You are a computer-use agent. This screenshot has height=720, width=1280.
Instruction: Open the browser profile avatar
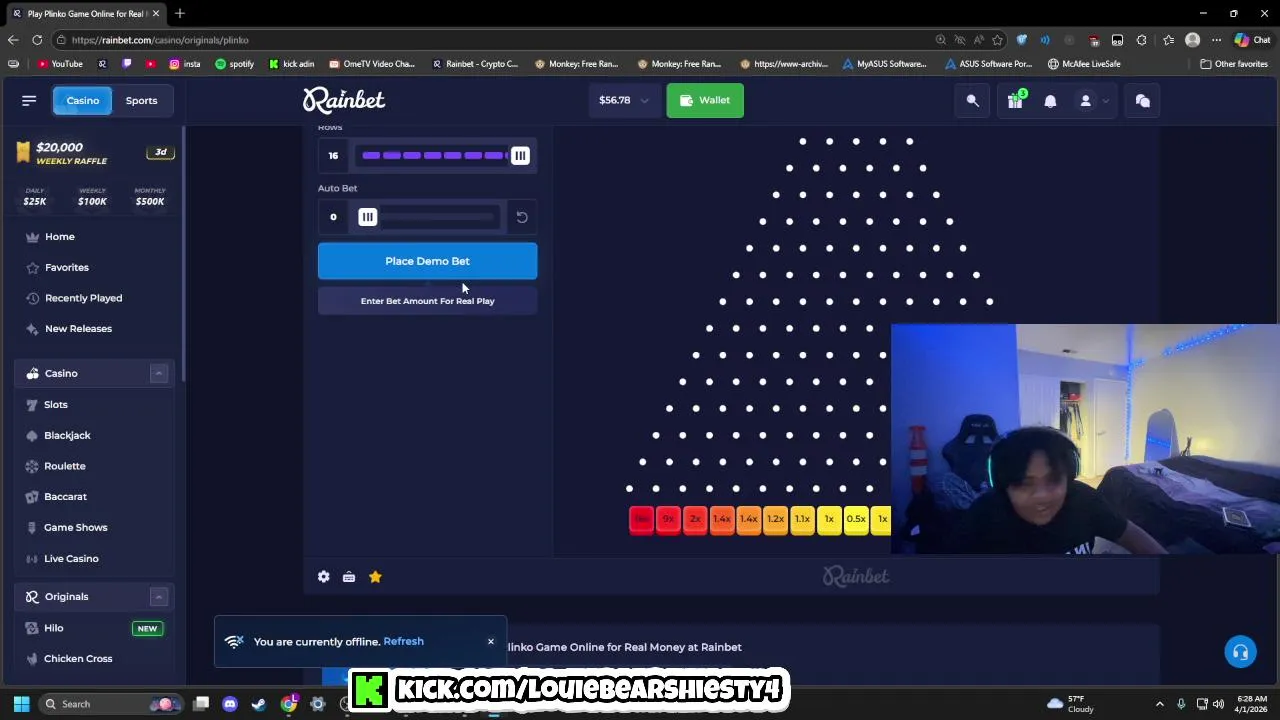point(1192,40)
